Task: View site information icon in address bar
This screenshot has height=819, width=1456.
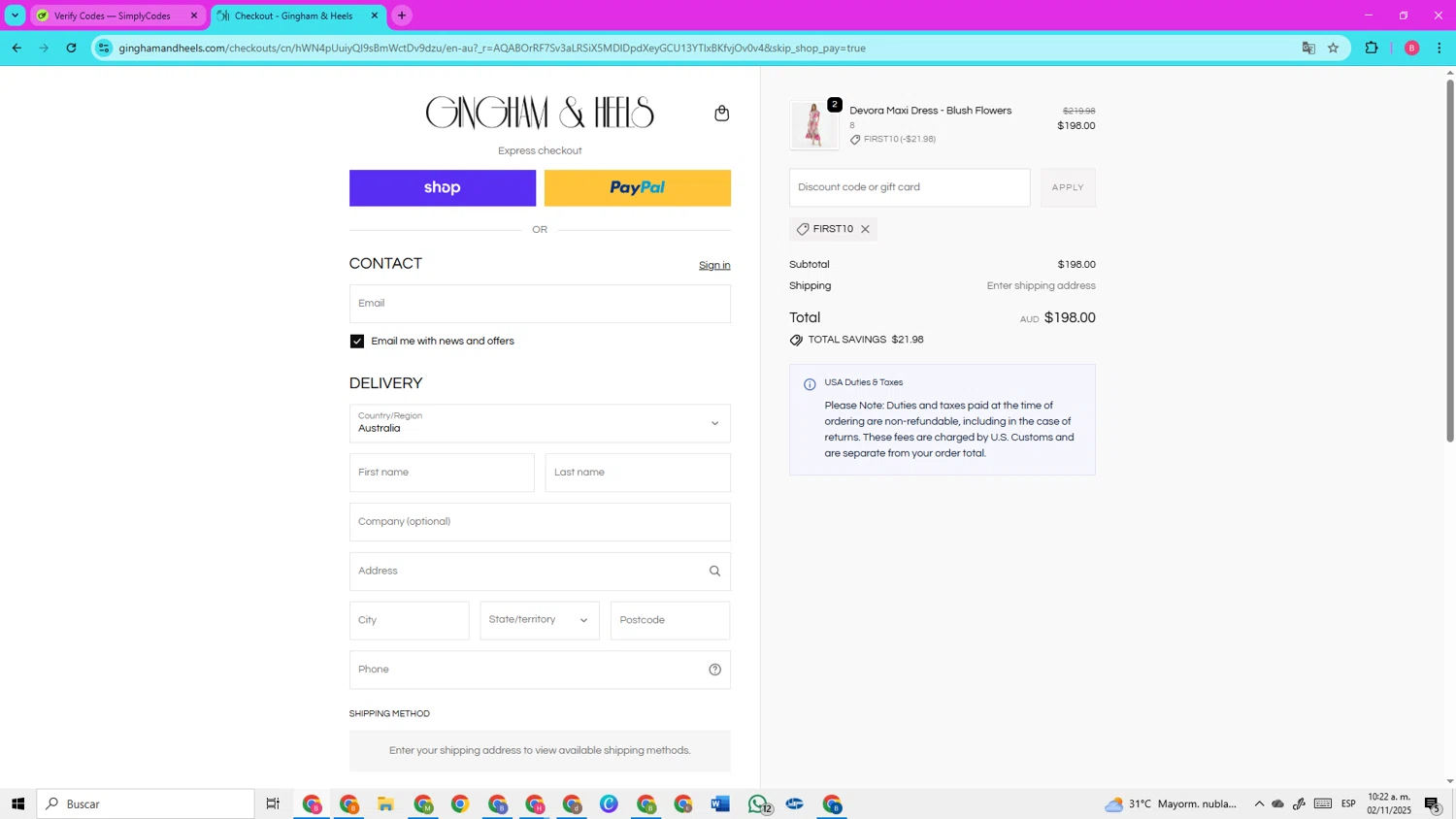Action: (x=104, y=48)
